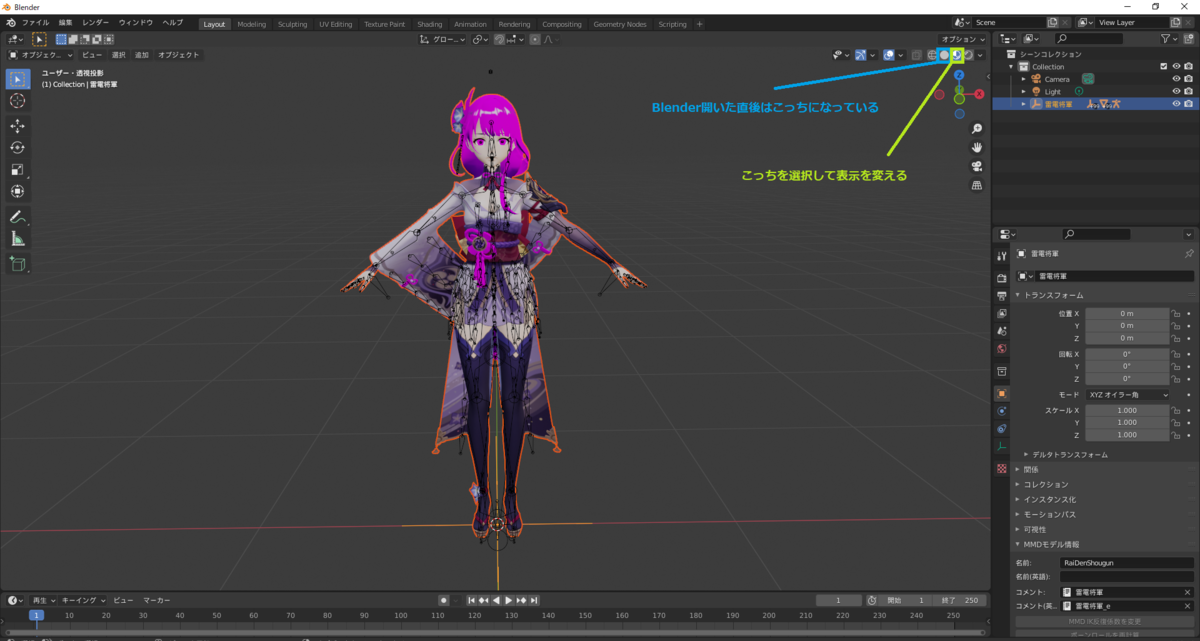1200x641 pixels.
Task: Select solid viewport shading mode
Action: point(944,55)
